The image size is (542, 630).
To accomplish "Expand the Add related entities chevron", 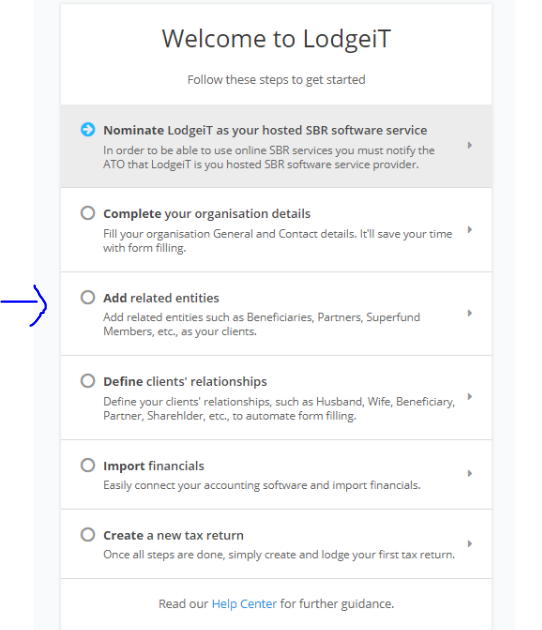I will coord(470,313).
